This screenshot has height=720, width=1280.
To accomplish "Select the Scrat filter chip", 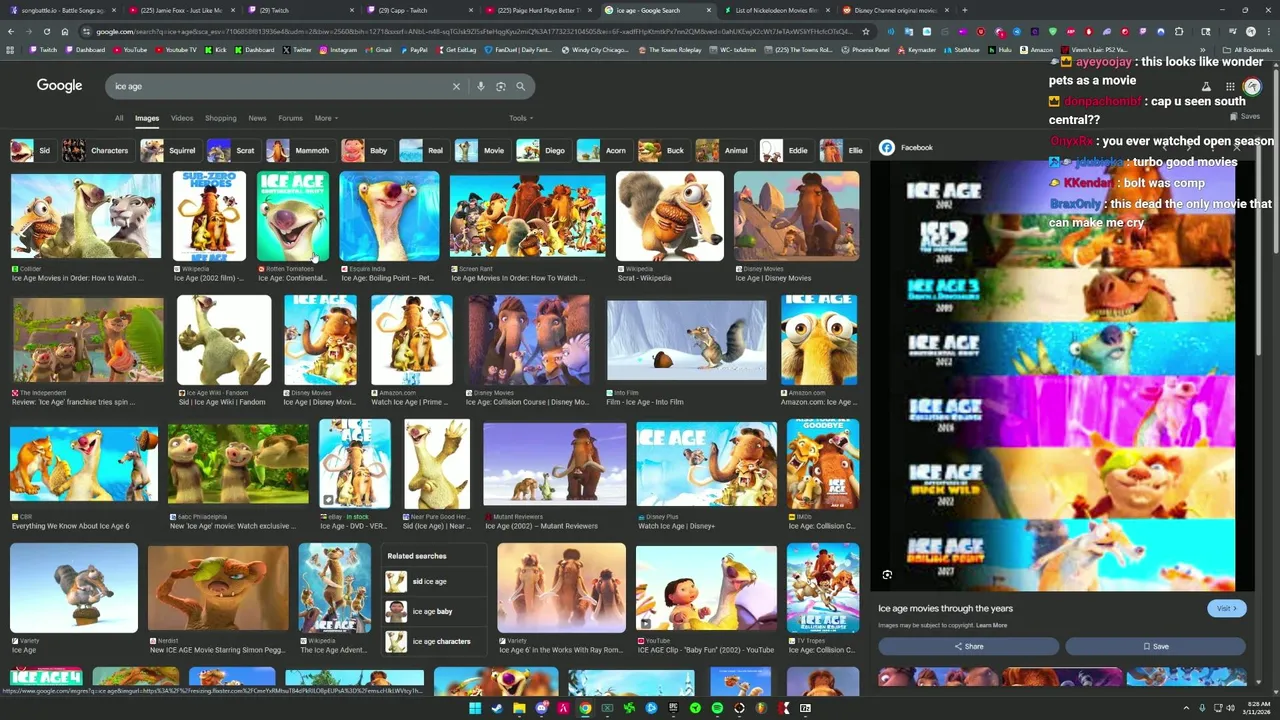I will [232, 150].
